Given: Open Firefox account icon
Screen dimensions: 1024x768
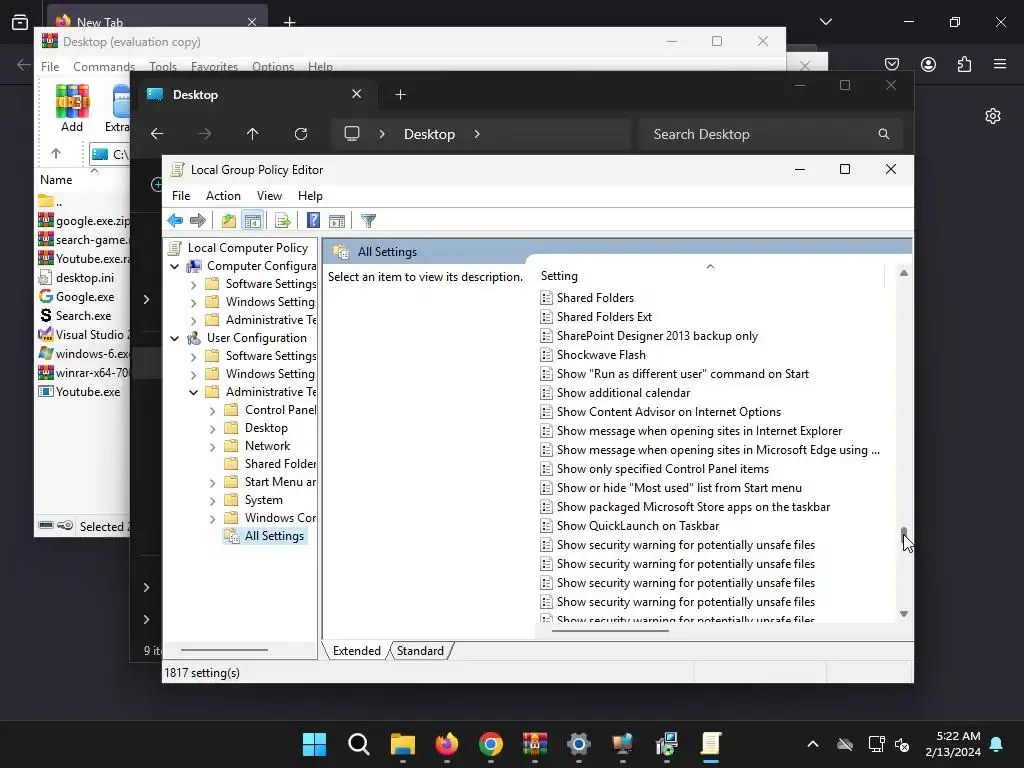Looking at the screenshot, I should [x=928, y=64].
